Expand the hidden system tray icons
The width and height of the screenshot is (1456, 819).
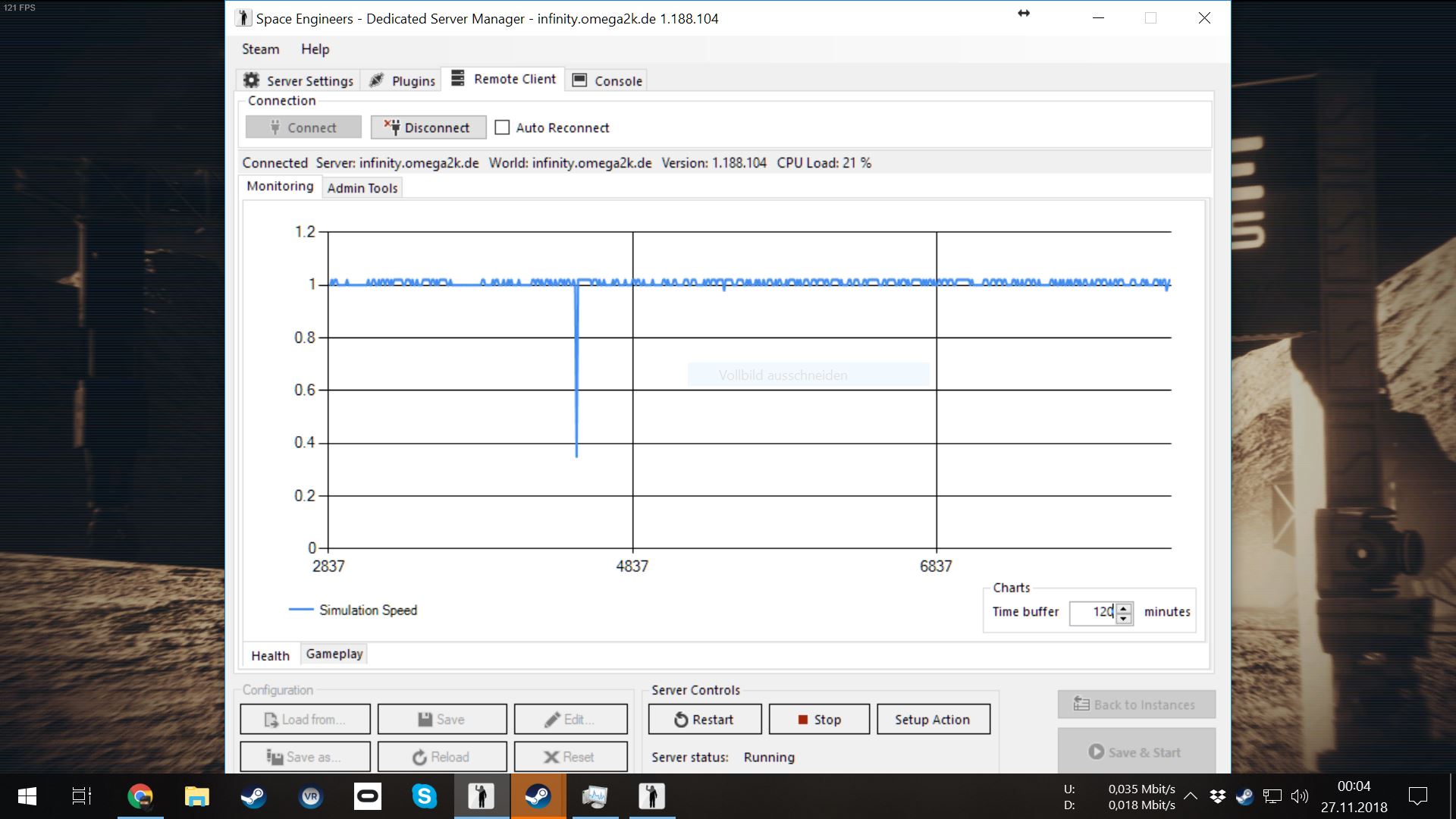coord(1191,796)
